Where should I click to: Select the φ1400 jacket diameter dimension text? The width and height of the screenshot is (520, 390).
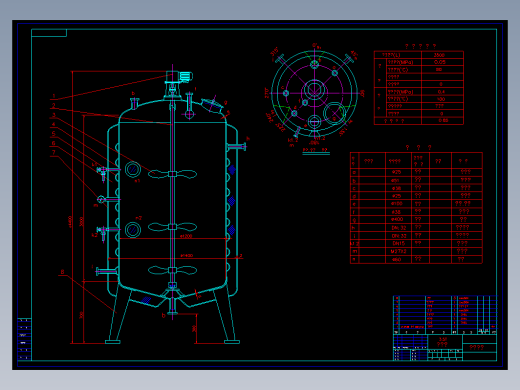tap(187, 256)
